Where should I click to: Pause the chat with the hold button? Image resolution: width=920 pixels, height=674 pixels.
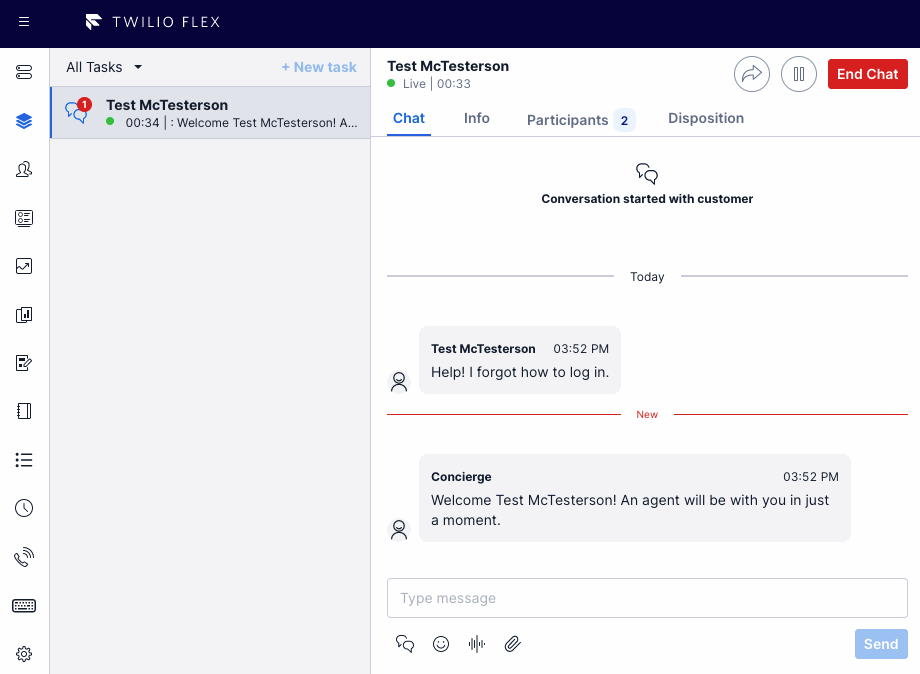[x=799, y=74]
